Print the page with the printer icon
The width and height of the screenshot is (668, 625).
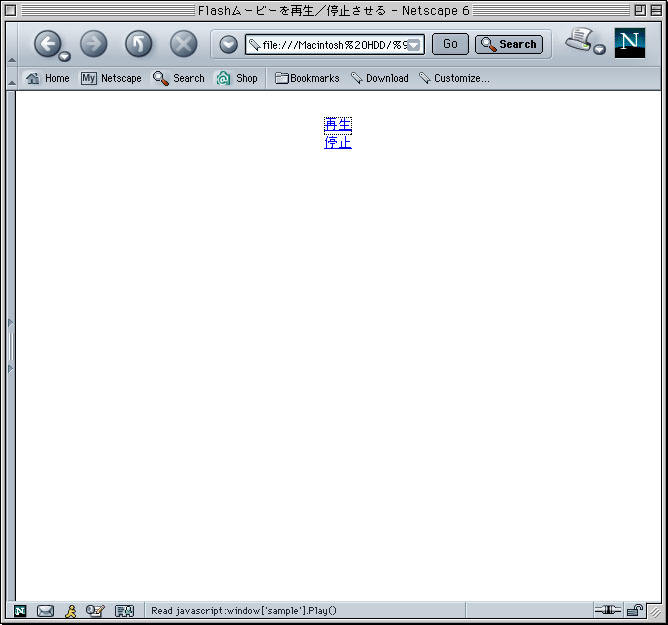(x=579, y=40)
